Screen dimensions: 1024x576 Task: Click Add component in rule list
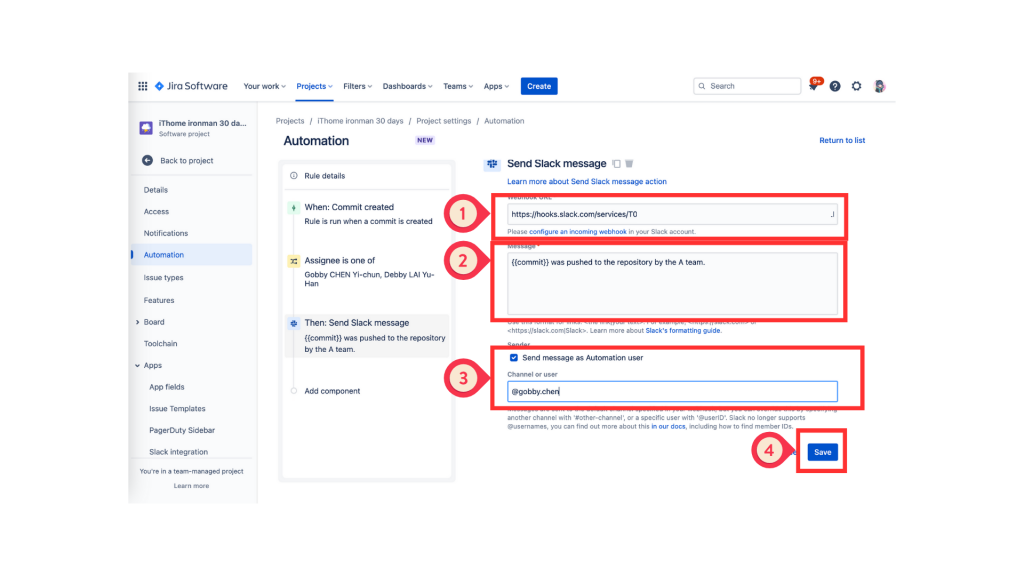[x=332, y=391]
